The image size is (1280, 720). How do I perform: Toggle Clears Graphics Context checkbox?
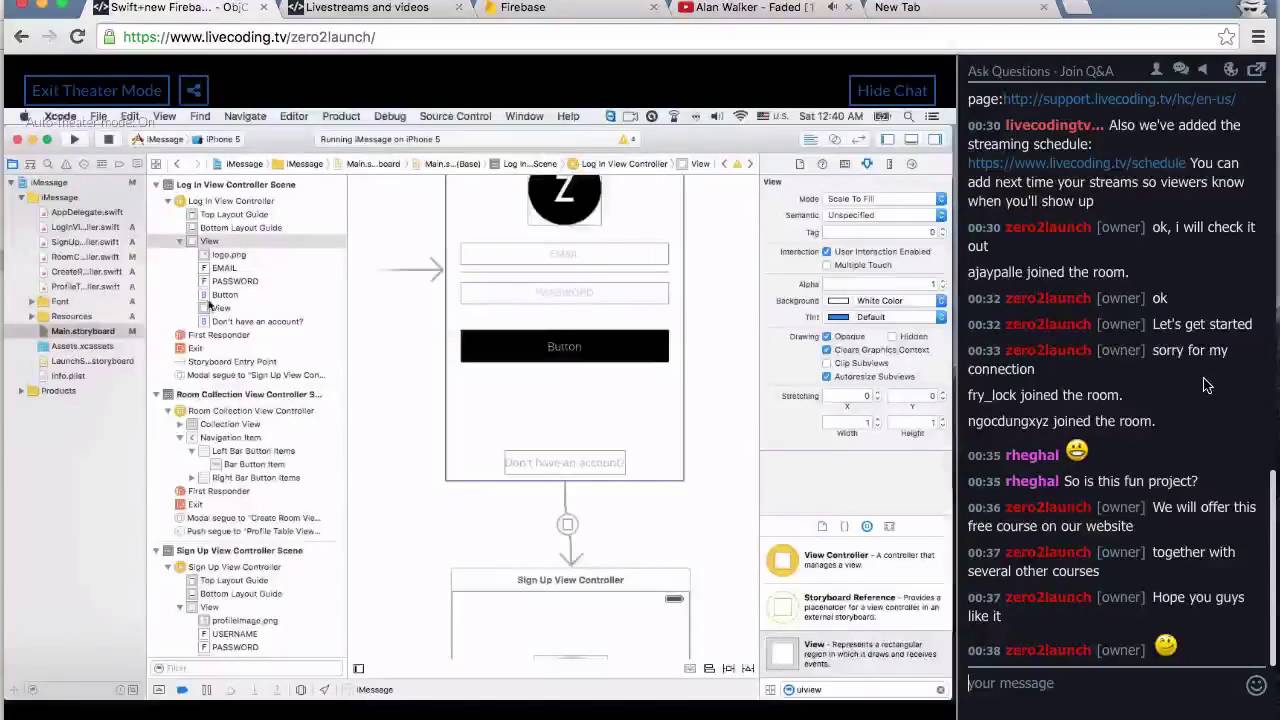[826, 350]
